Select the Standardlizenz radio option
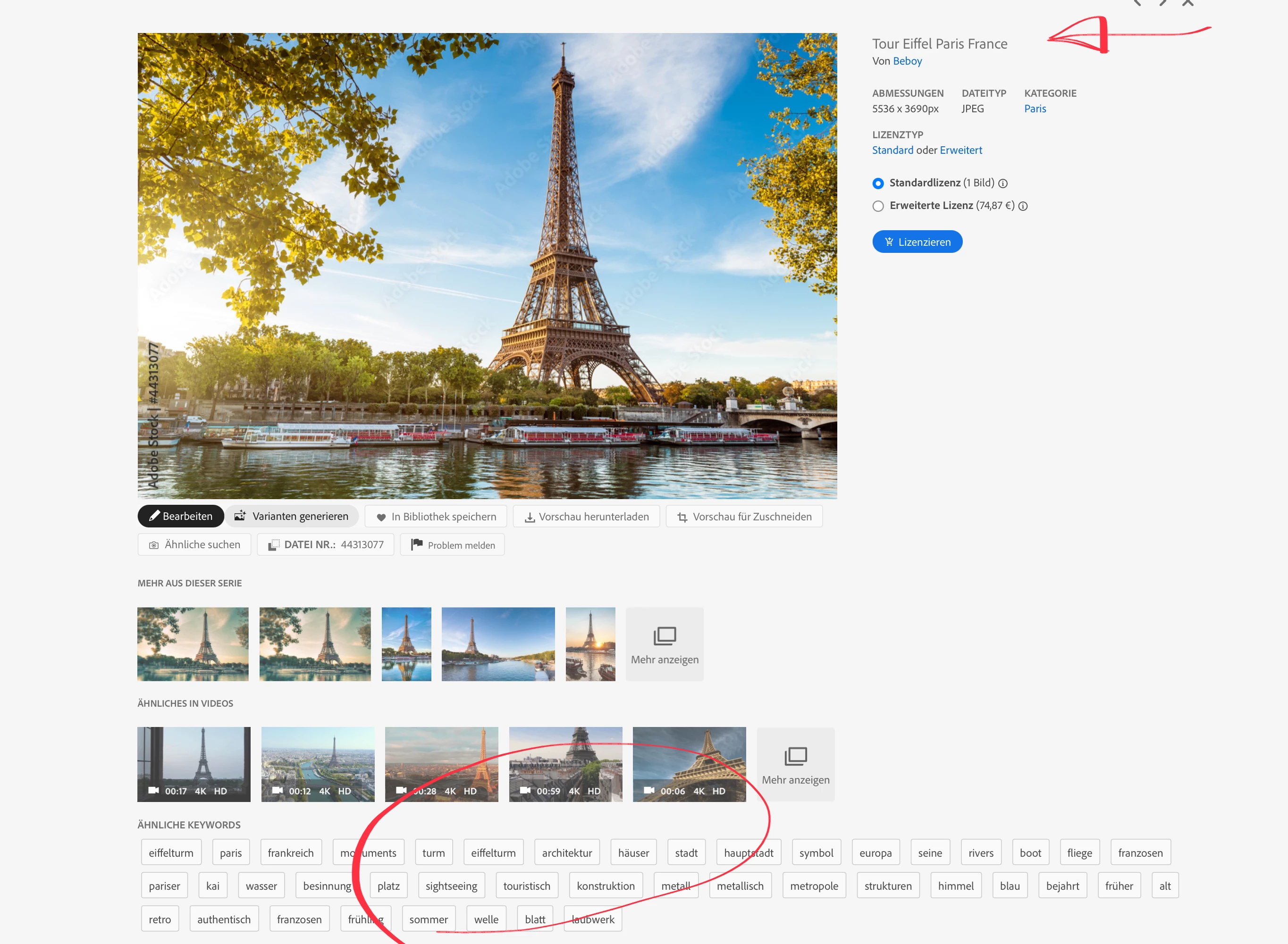Image resolution: width=1288 pixels, height=944 pixels. pyautogui.click(x=878, y=184)
